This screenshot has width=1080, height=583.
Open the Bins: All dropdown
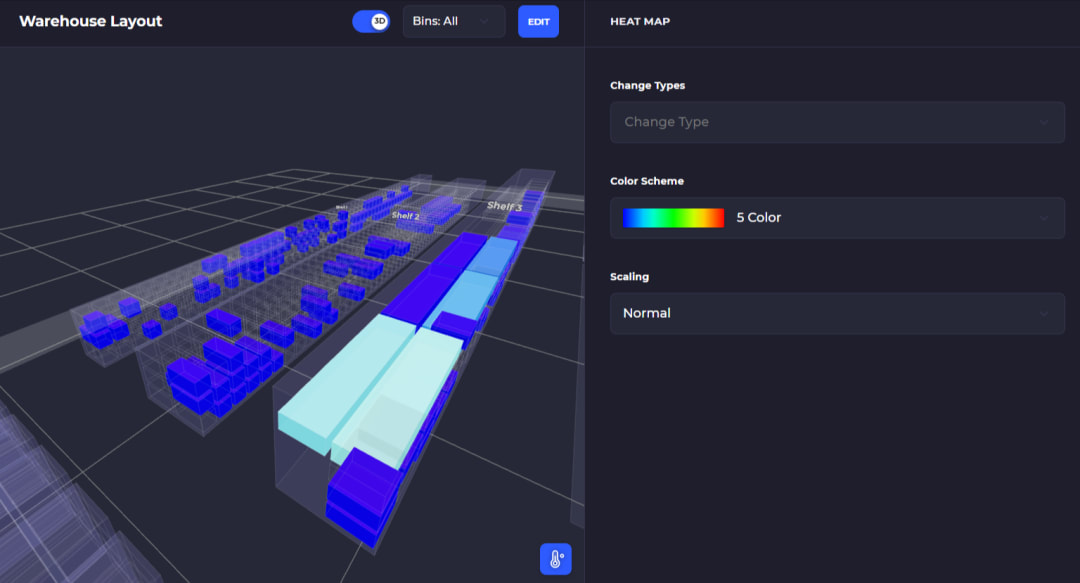[x=454, y=21]
